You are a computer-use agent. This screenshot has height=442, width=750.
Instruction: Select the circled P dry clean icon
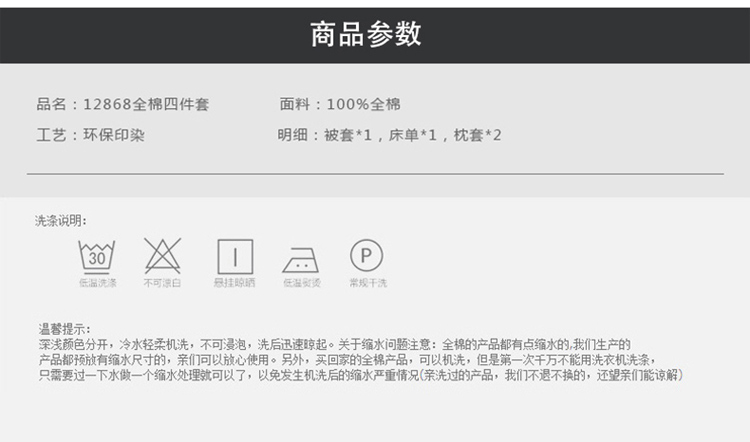(367, 256)
